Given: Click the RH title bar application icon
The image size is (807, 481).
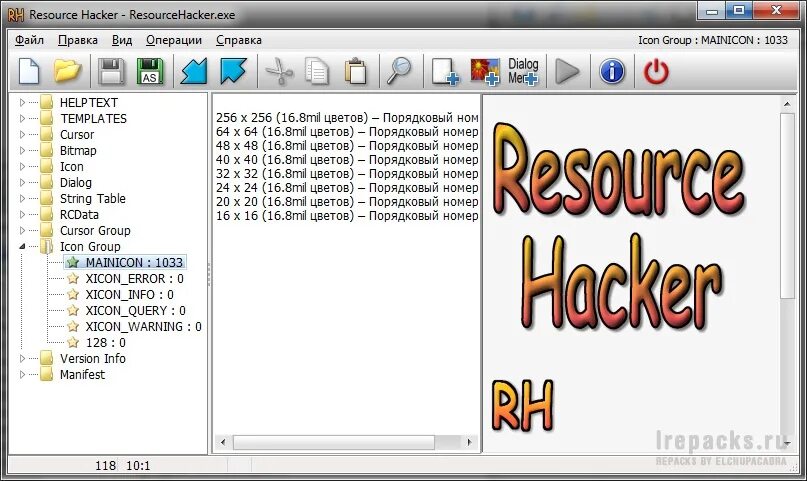Looking at the screenshot, I should 16,14.
